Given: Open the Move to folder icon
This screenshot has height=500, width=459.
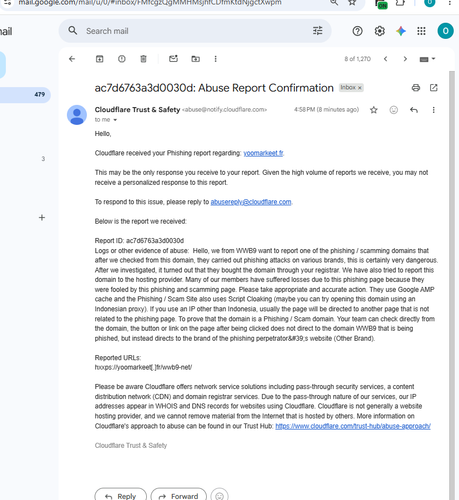Looking at the screenshot, I should (x=195, y=59).
